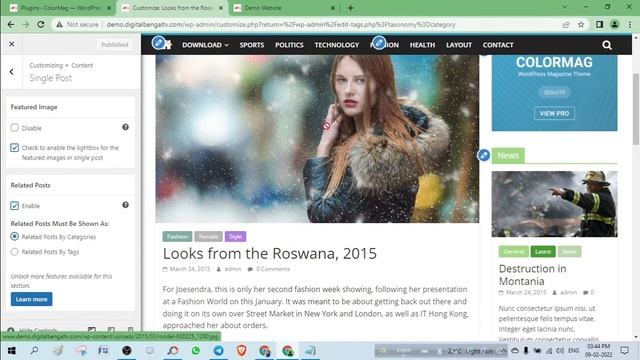Click the edit pencil shortcut beside the home icon
The width and height of the screenshot is (640, 360).
(158, 42)
